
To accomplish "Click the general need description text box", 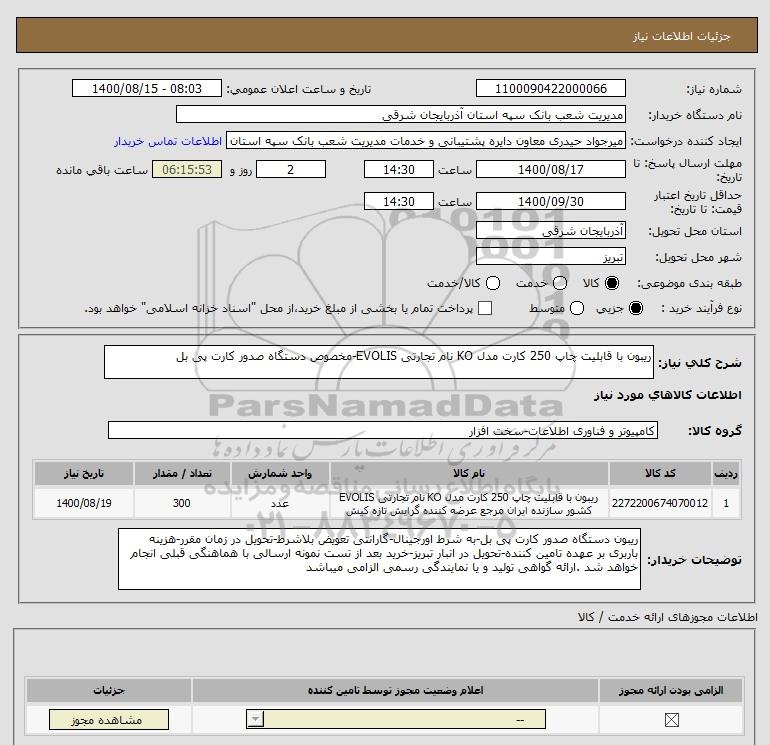I will (x=379, y=362).
